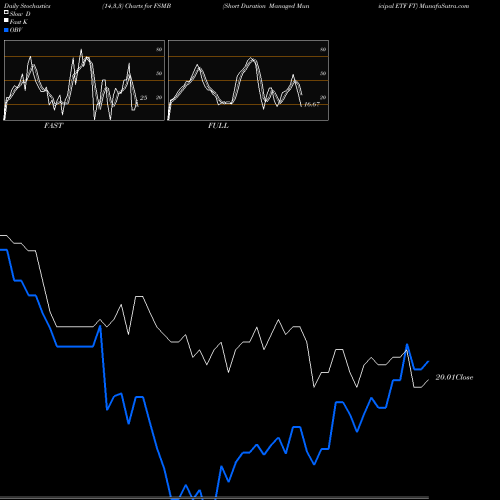Click the FULL stochastic chart thumbnail

coord(248,80)
